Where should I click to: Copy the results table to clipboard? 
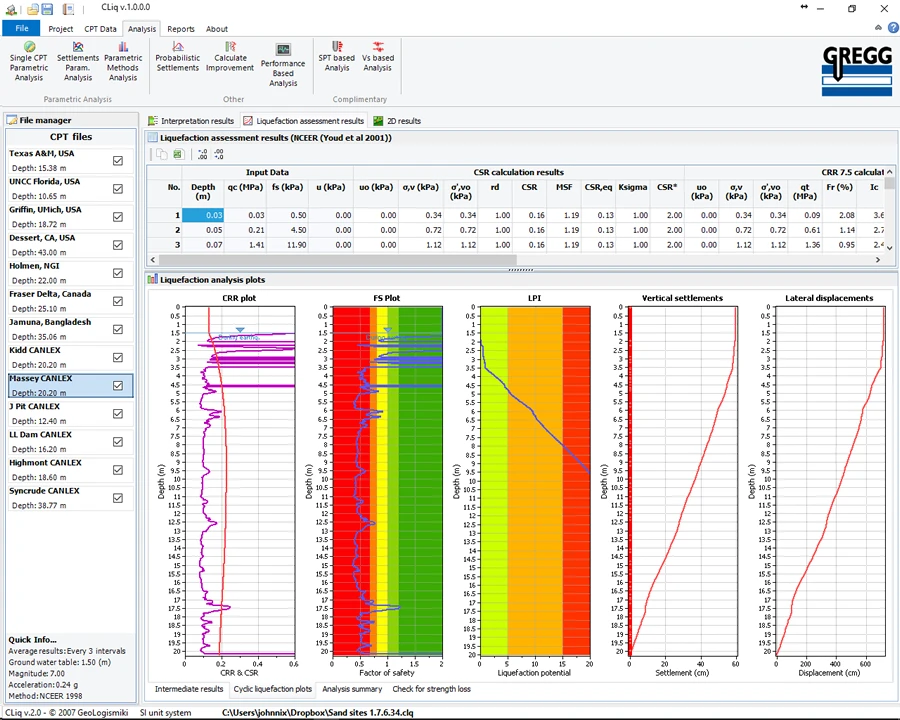coord(162,154)
